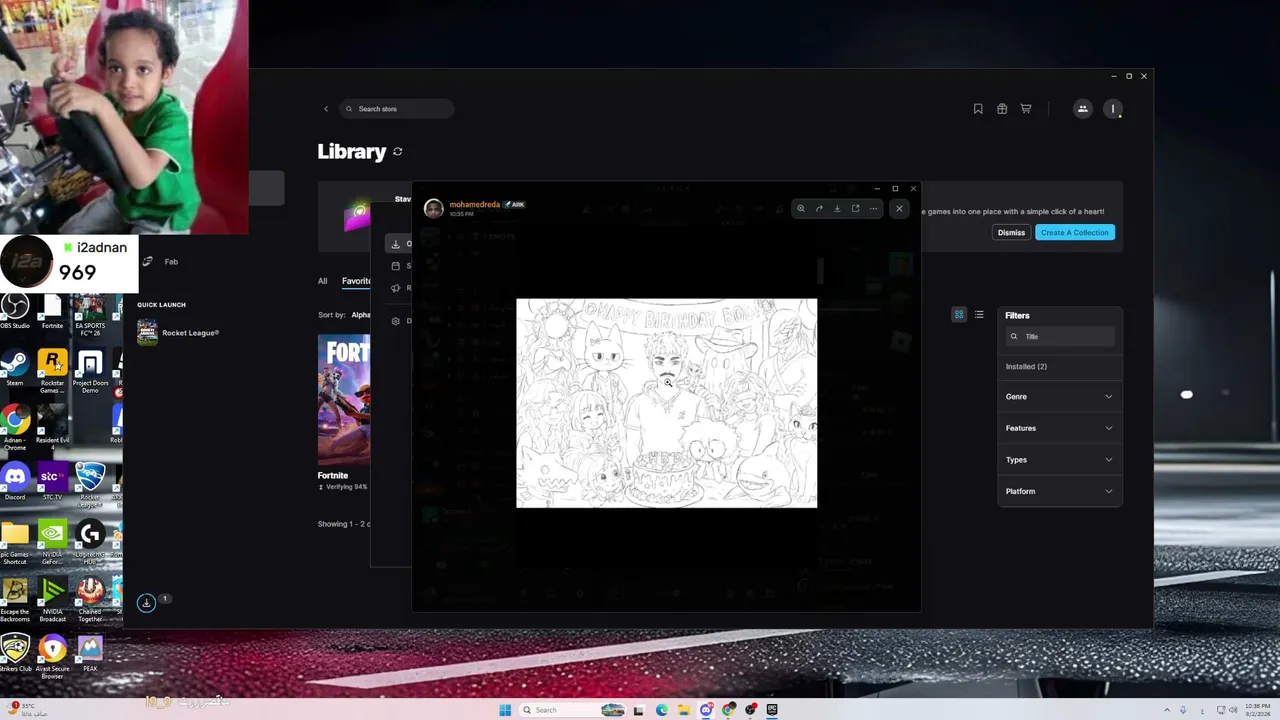This screenshot has width=1280, height=720.
Task: Open Discord desktop shortcut
Action: point(15,482)
